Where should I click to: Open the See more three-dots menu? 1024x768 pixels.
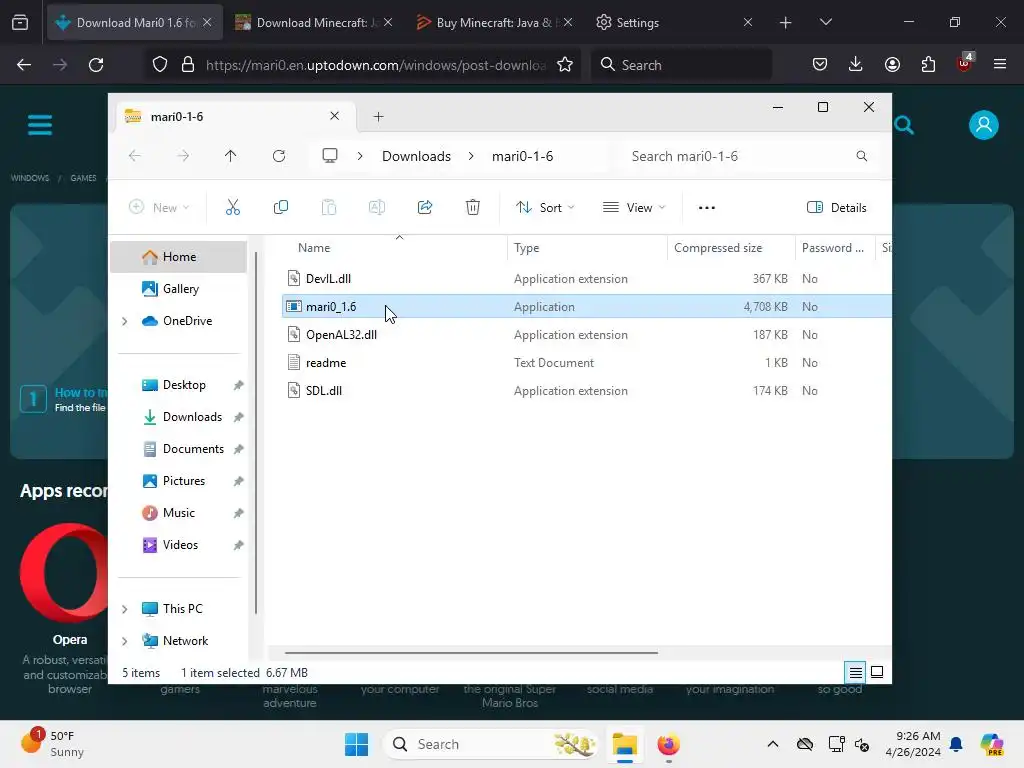click(707, 208)
